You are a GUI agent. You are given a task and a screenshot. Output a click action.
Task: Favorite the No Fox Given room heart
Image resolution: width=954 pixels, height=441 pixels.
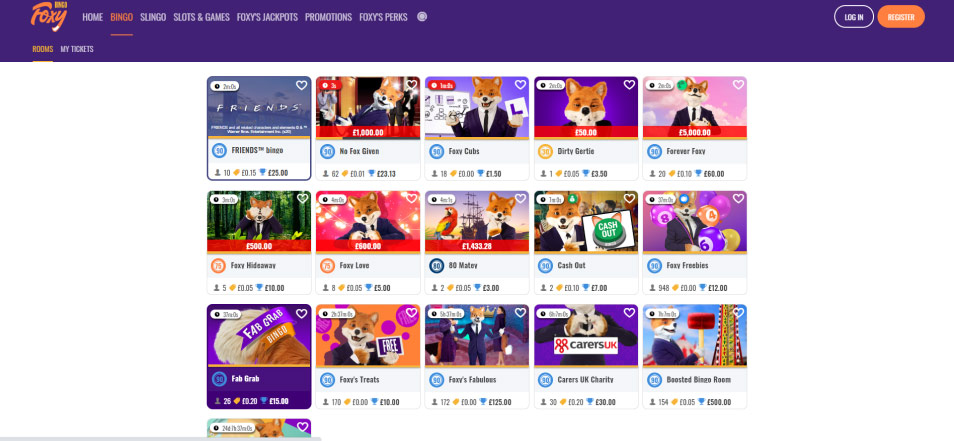(x=411, y=85)
